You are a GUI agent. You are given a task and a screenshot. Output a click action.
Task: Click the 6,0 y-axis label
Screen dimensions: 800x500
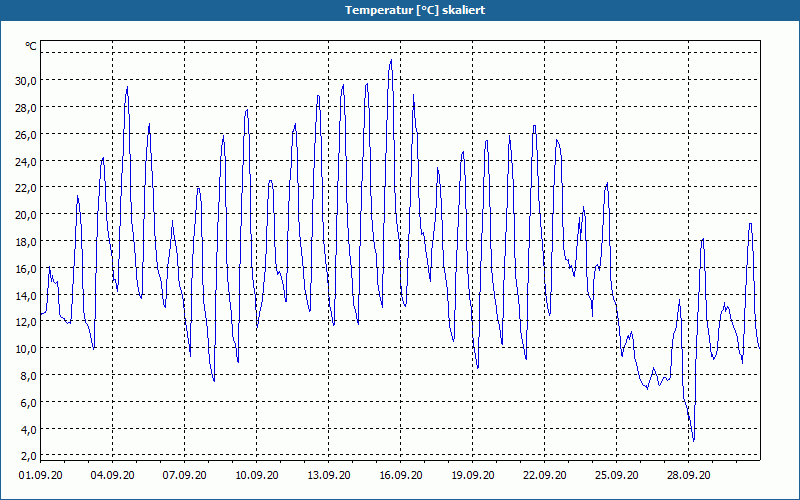pyautogui.click(x=29, y=402)
